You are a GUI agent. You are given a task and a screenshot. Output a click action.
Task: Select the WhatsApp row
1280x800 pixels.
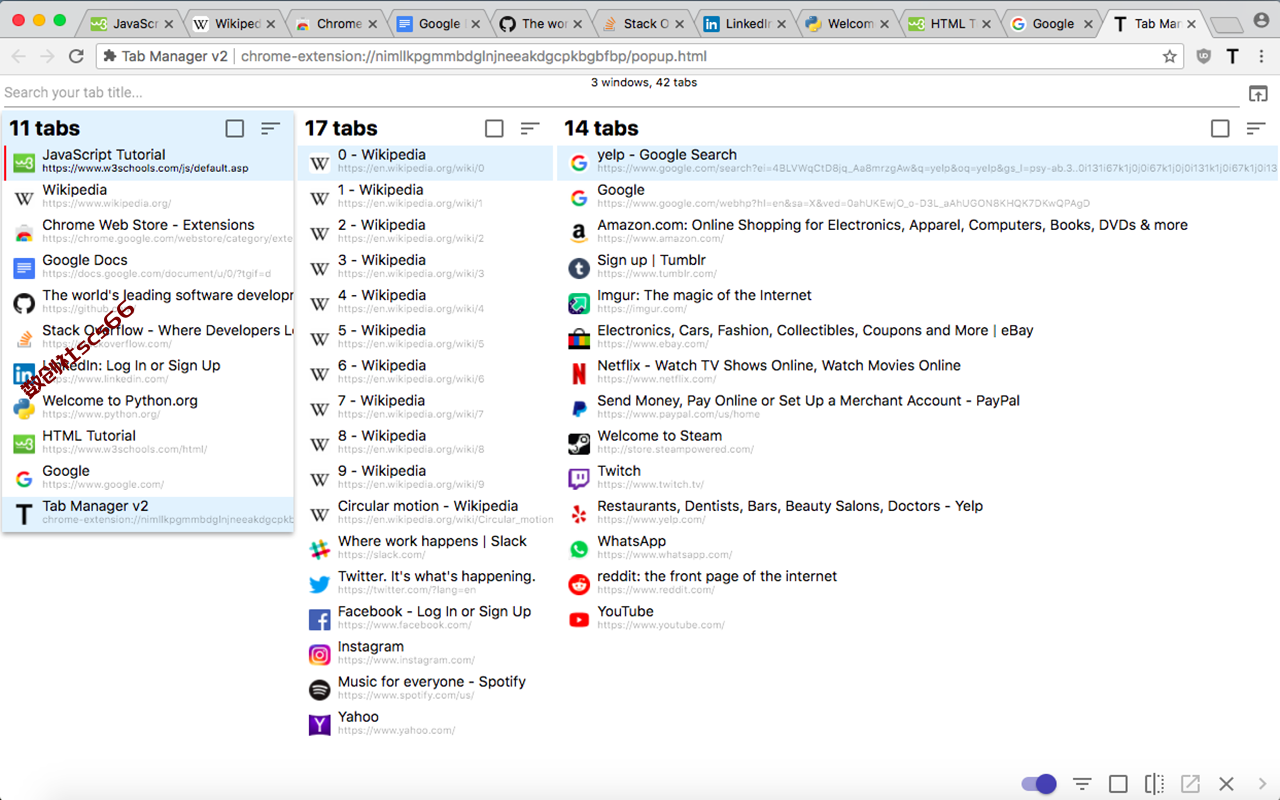pyautogui.click(x=917, y=548)
